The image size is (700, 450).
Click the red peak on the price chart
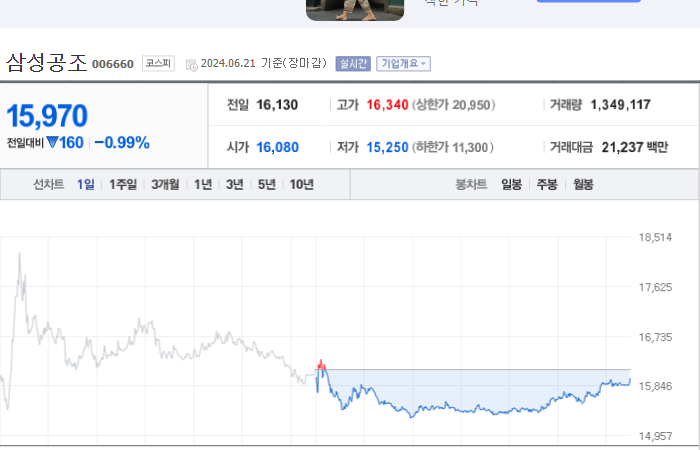(321, 364)
